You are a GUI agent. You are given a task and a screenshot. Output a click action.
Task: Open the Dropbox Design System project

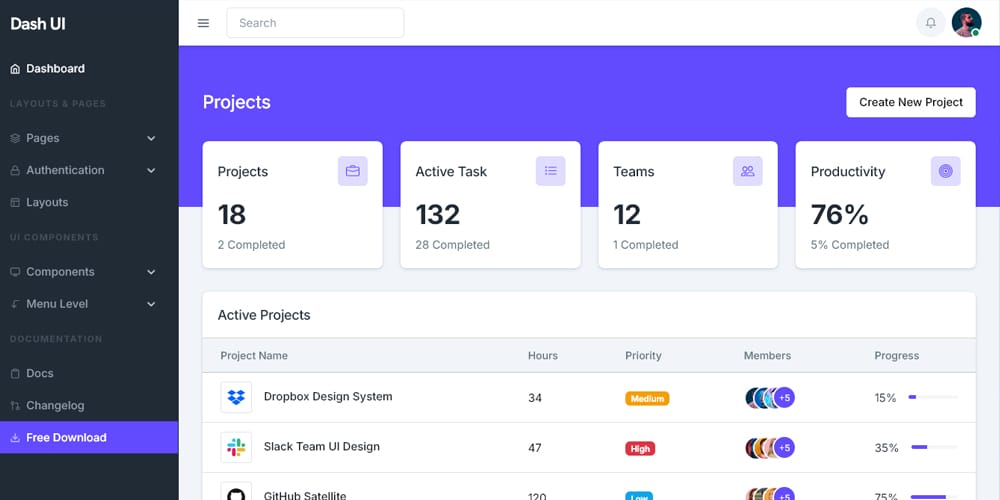tap(328, 397)
